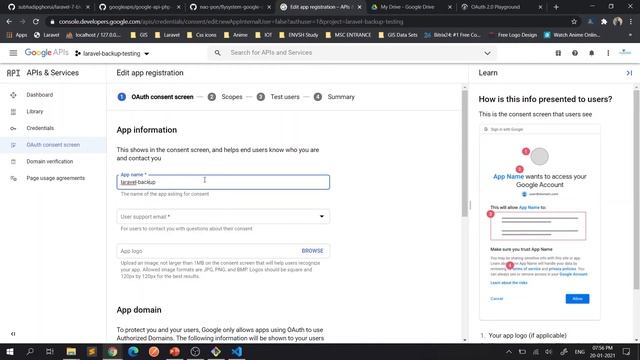This screenshot has height=360, width=640.
Task: Click the browser back button
Action: [x=9, y=22]
